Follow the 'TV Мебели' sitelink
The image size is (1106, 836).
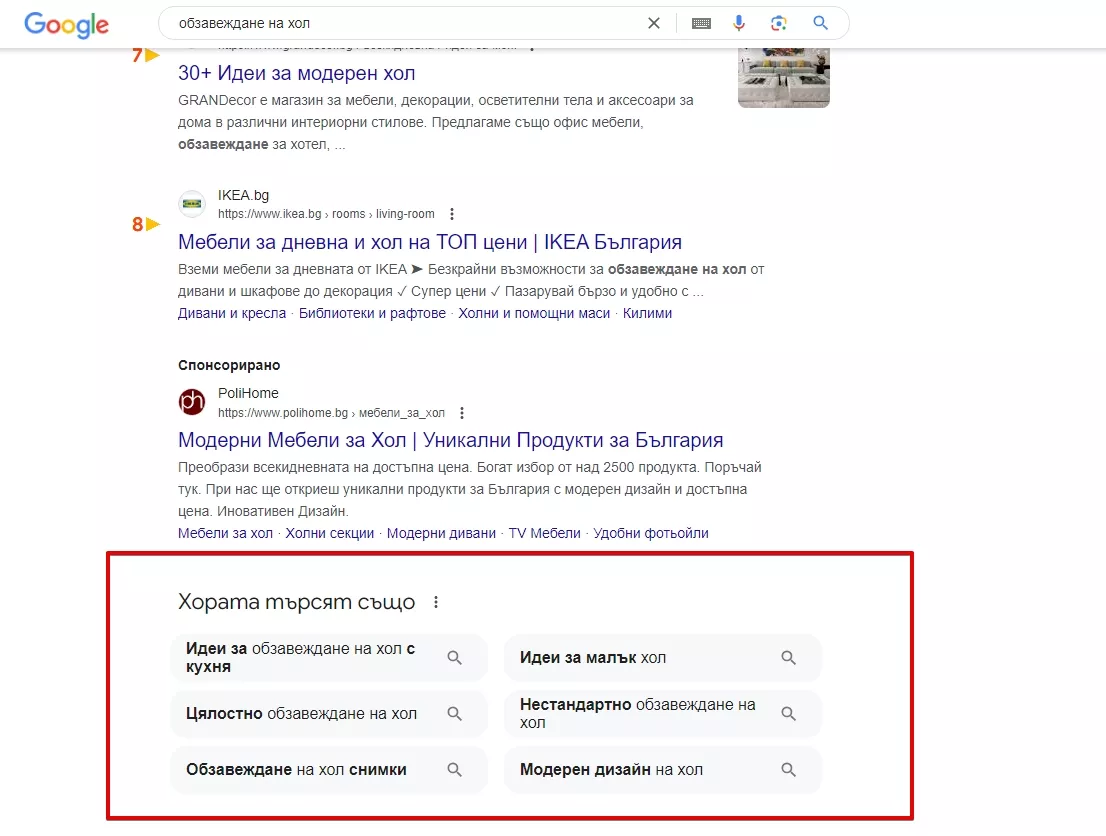(x=545, y=533)
